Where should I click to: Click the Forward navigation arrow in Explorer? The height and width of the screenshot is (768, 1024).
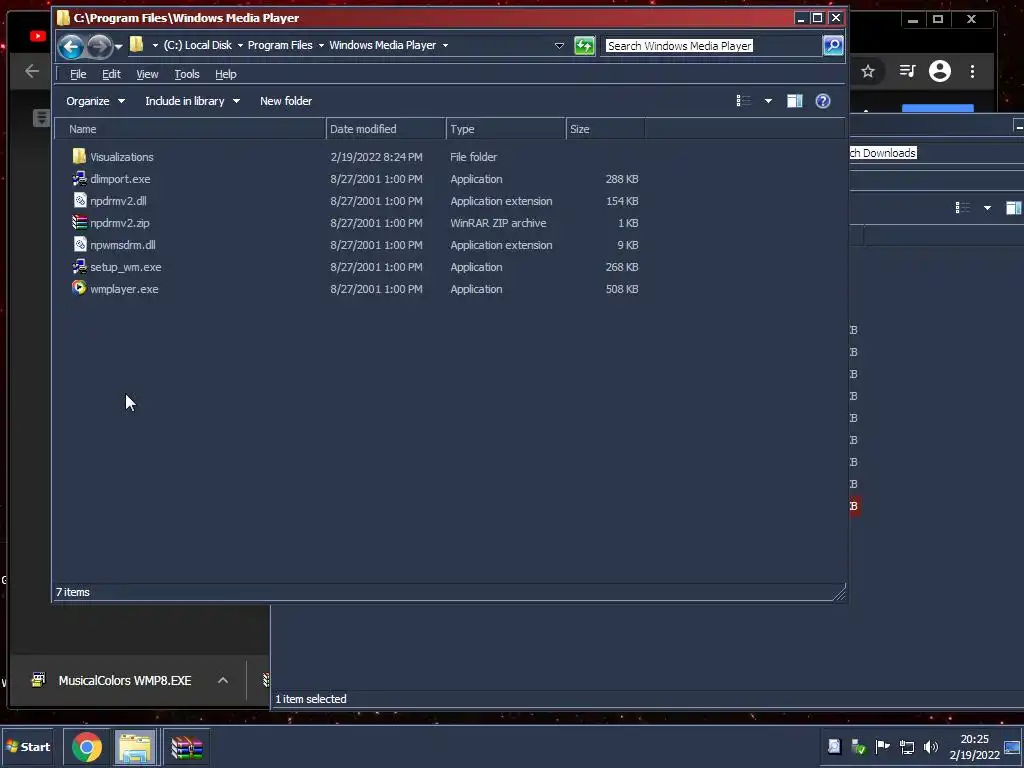pos(99,46)
